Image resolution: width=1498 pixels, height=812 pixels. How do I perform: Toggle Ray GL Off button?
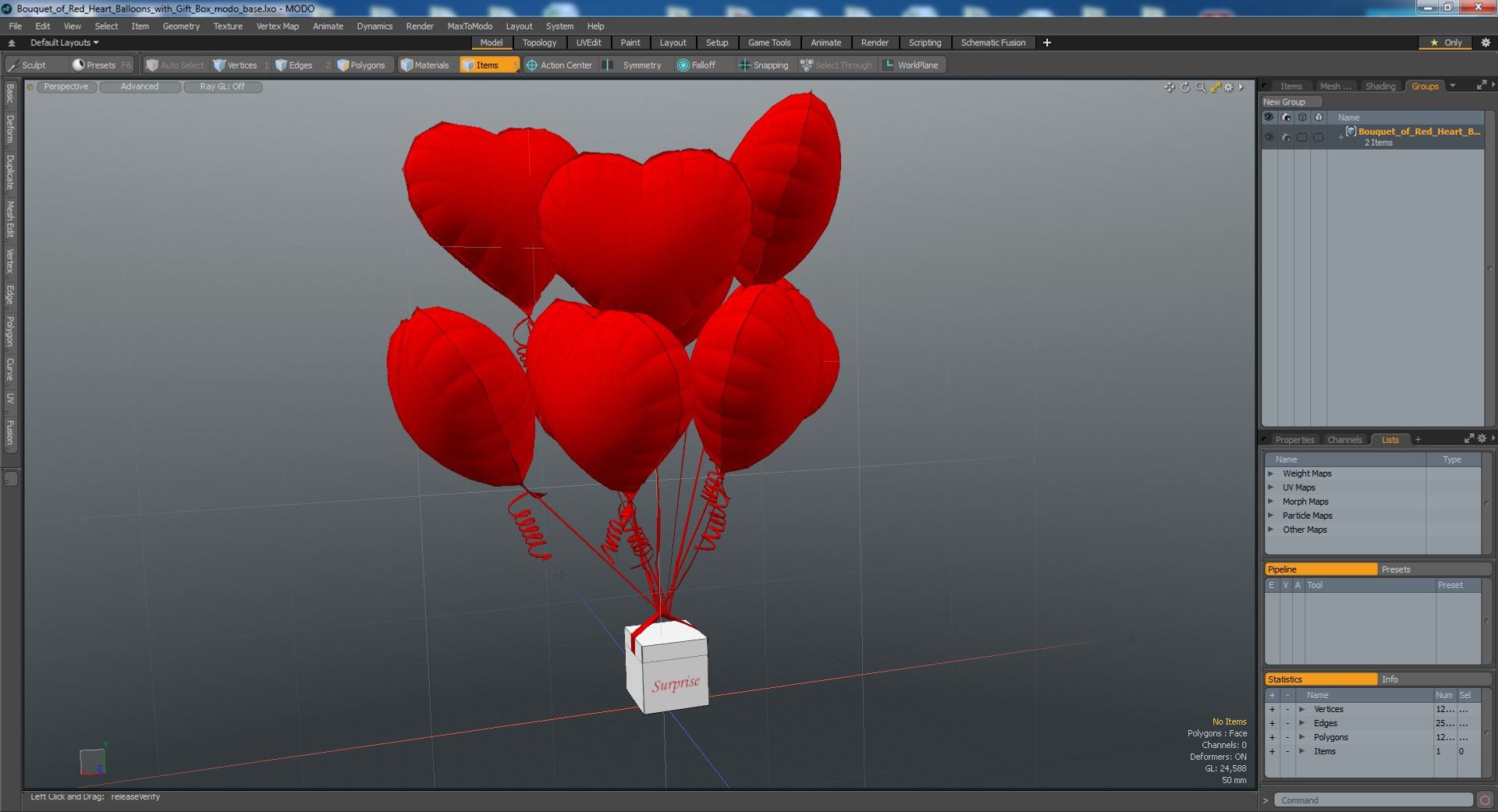click(x=222, y=87)
